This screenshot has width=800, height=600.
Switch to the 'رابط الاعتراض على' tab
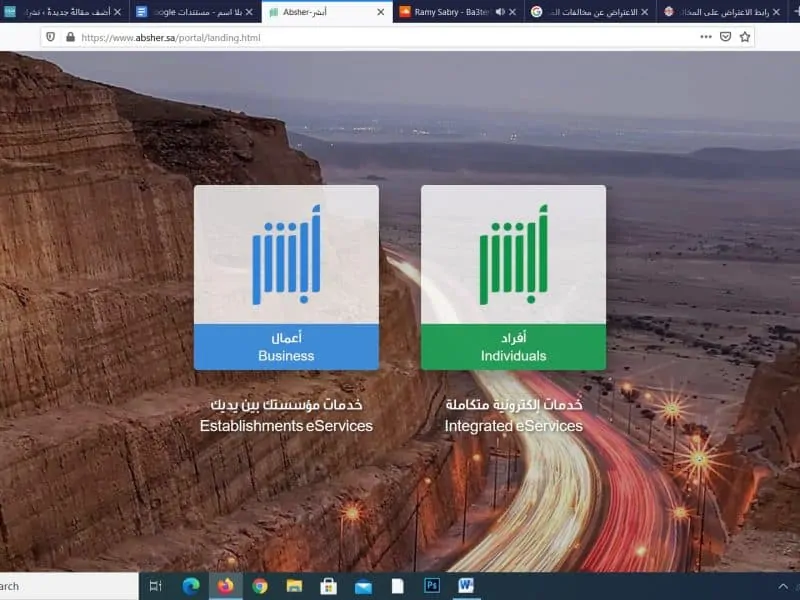tap(721, 12)
